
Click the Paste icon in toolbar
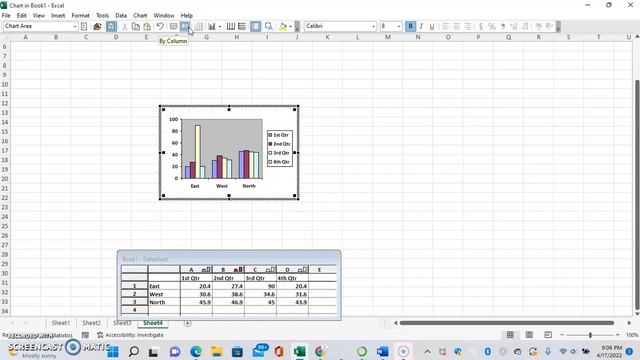(147, 26)
